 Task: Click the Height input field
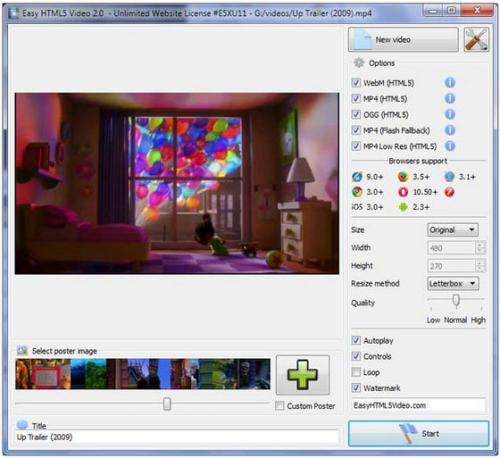[451, 266]
